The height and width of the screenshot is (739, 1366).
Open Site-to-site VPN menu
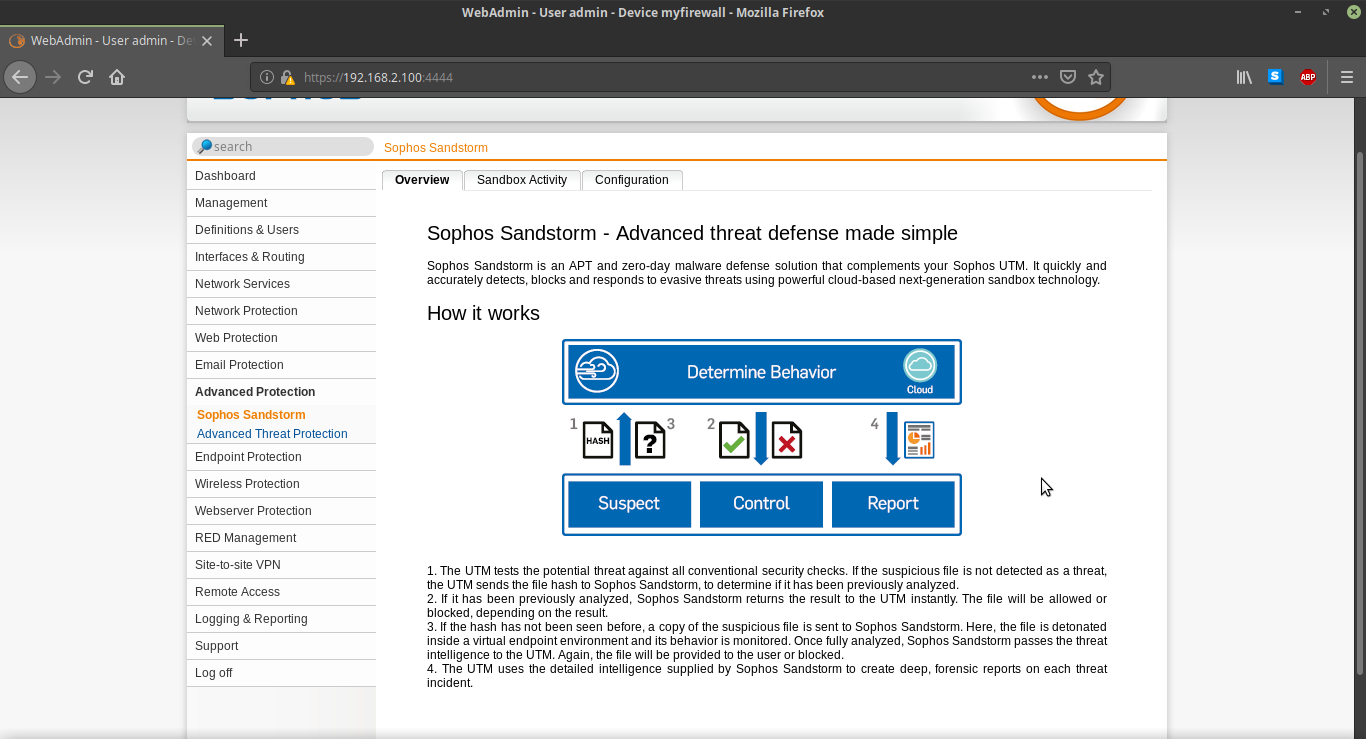pos(281,565)
